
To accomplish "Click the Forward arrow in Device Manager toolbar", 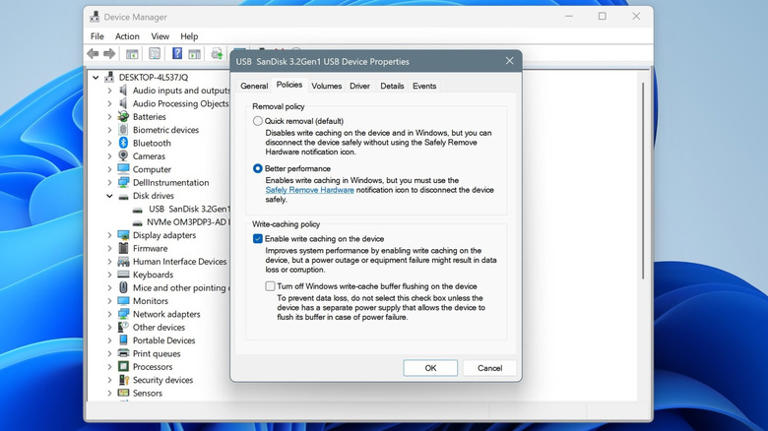I will (110, 53).
